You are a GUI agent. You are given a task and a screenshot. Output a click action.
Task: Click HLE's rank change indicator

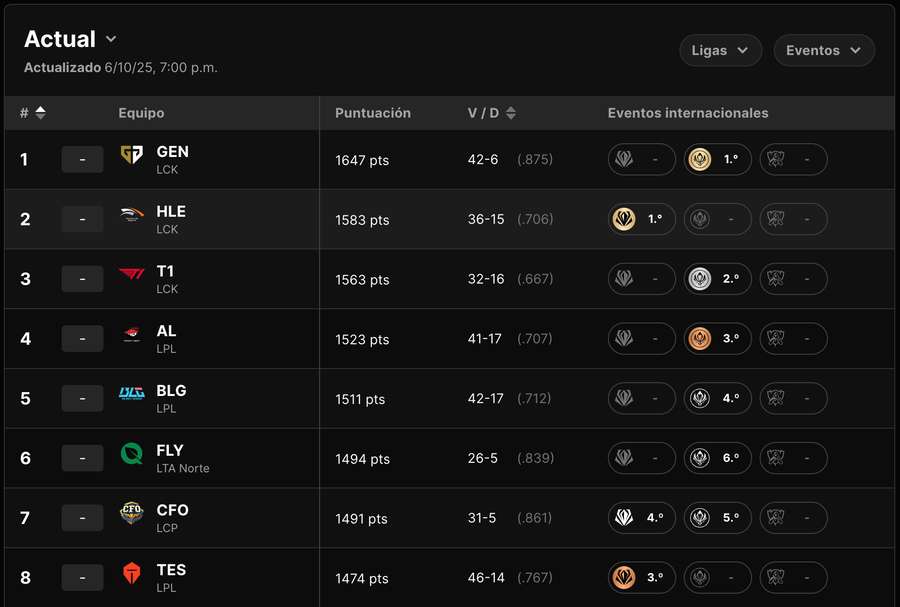[x=82, y=219]
